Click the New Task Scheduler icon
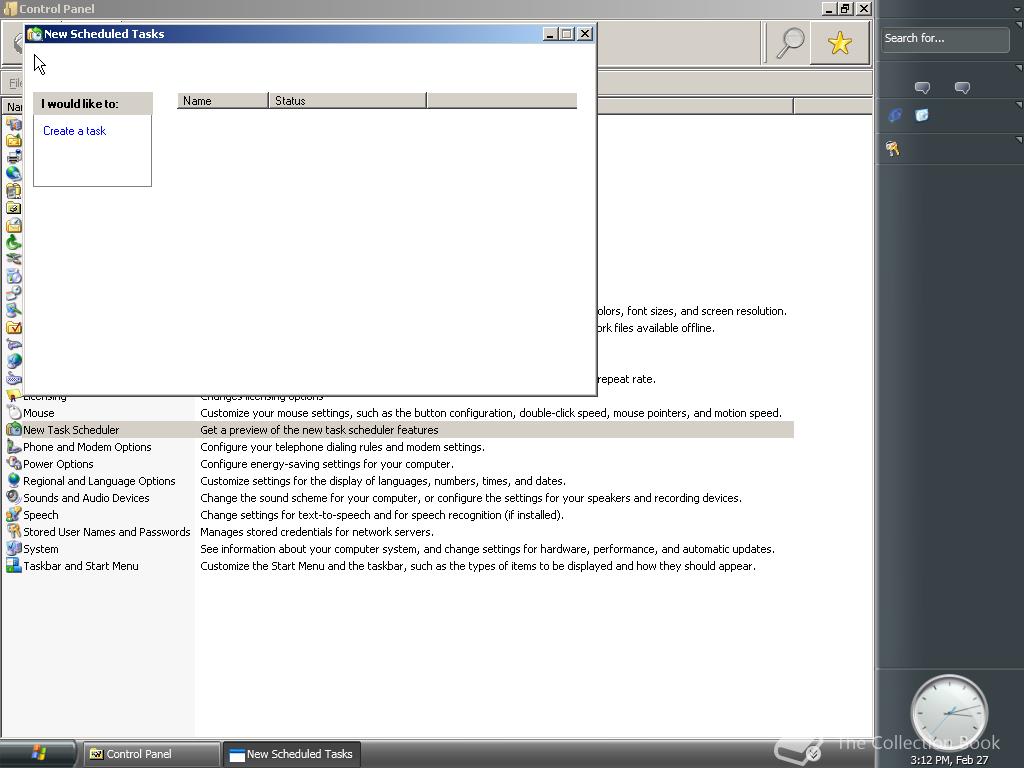 14,430
